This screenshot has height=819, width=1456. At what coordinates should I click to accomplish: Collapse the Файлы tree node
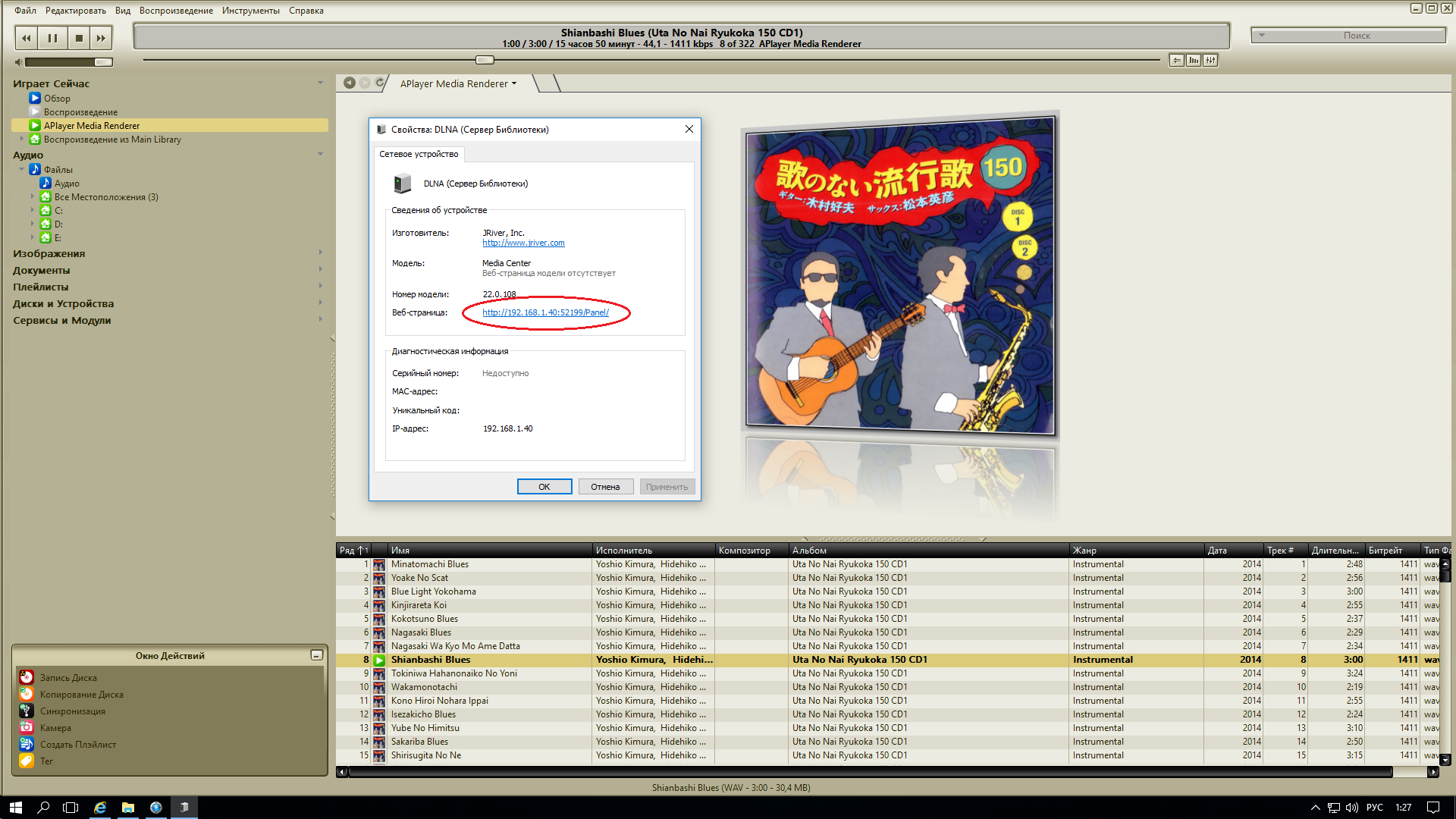22,170
